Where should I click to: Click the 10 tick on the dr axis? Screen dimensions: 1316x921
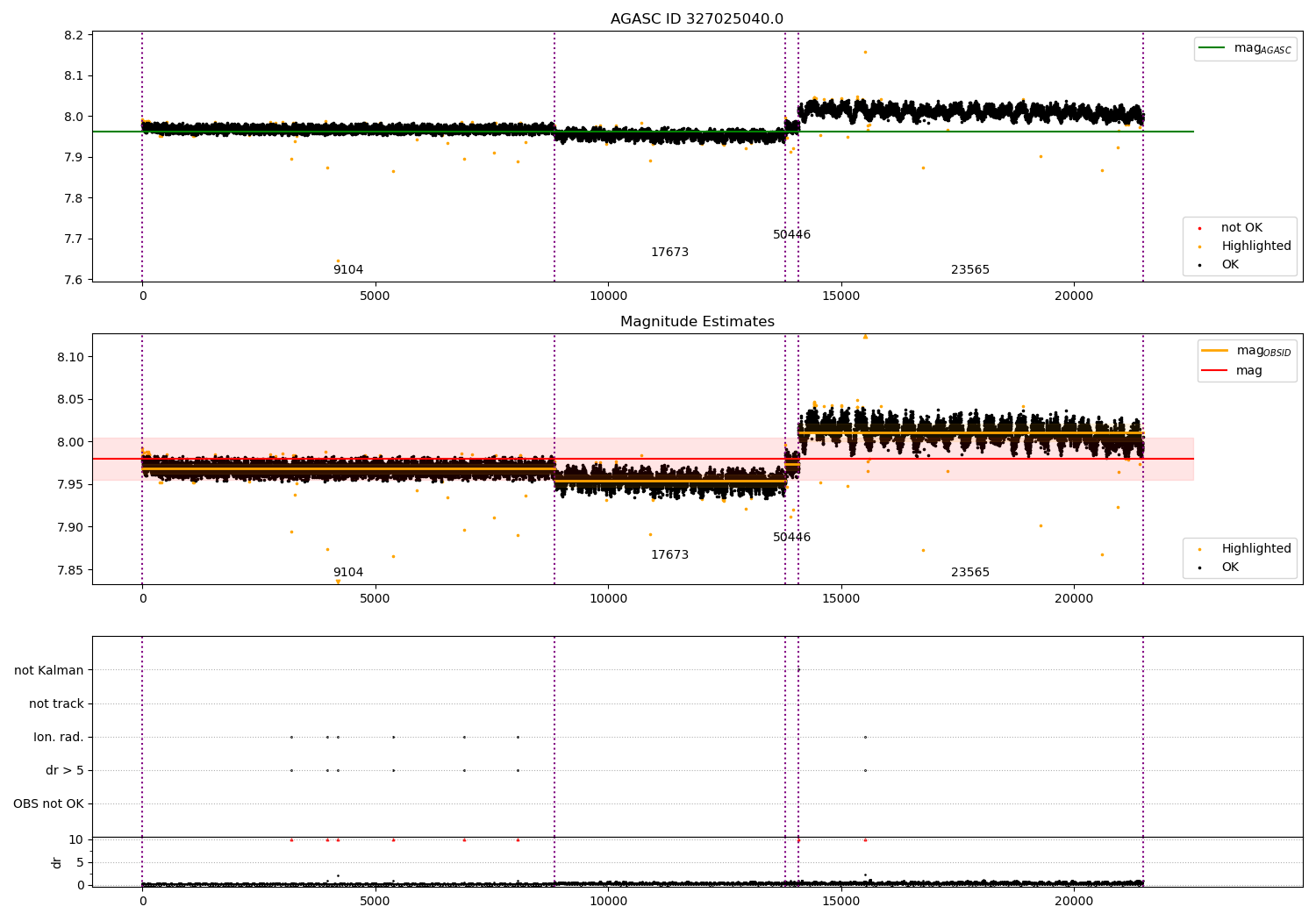(76, 839)
